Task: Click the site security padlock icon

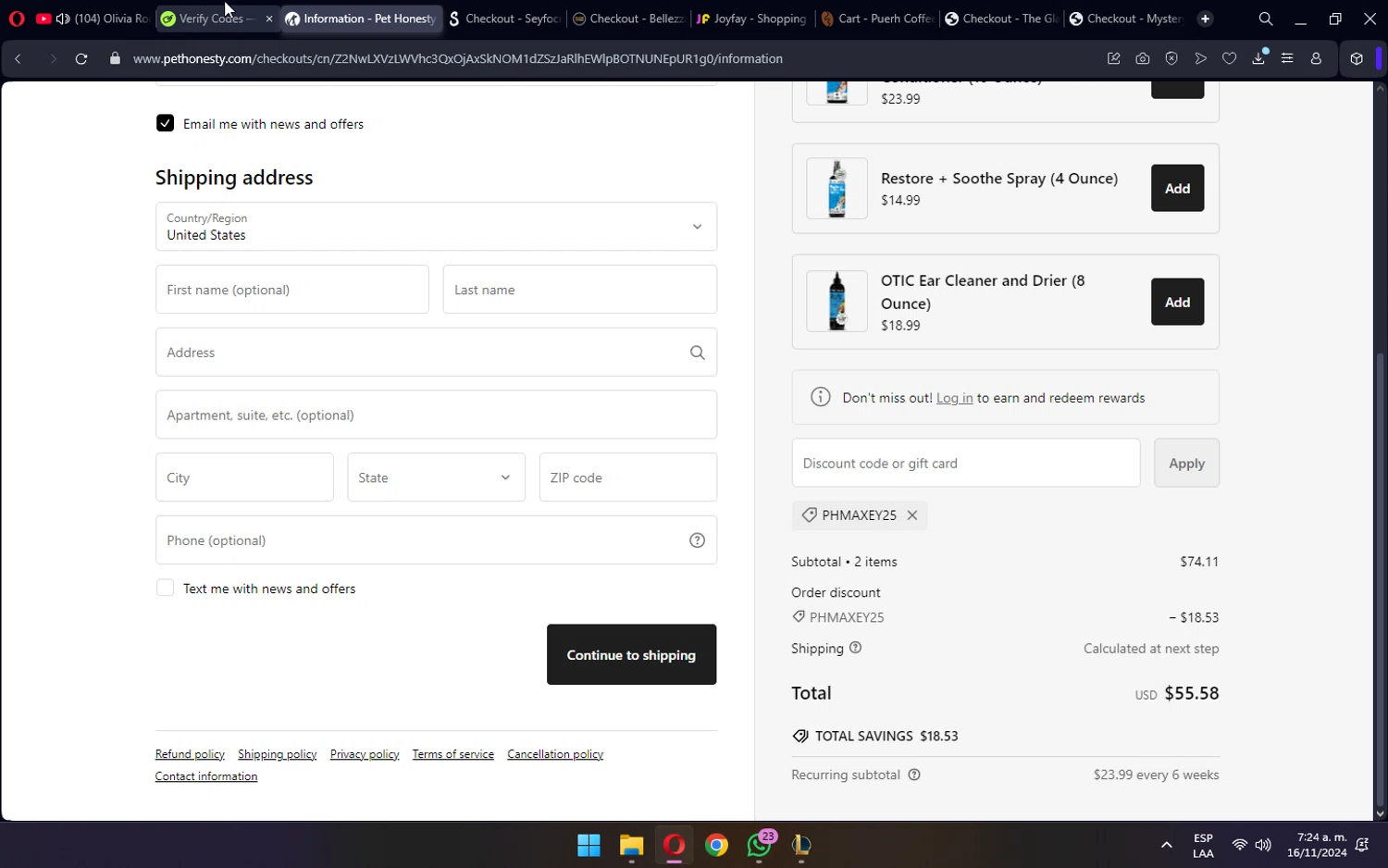Action: (x=115, y=58)
